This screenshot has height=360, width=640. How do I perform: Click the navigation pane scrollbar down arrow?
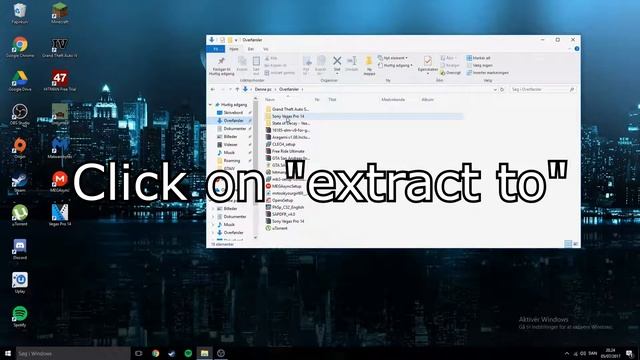256,238
